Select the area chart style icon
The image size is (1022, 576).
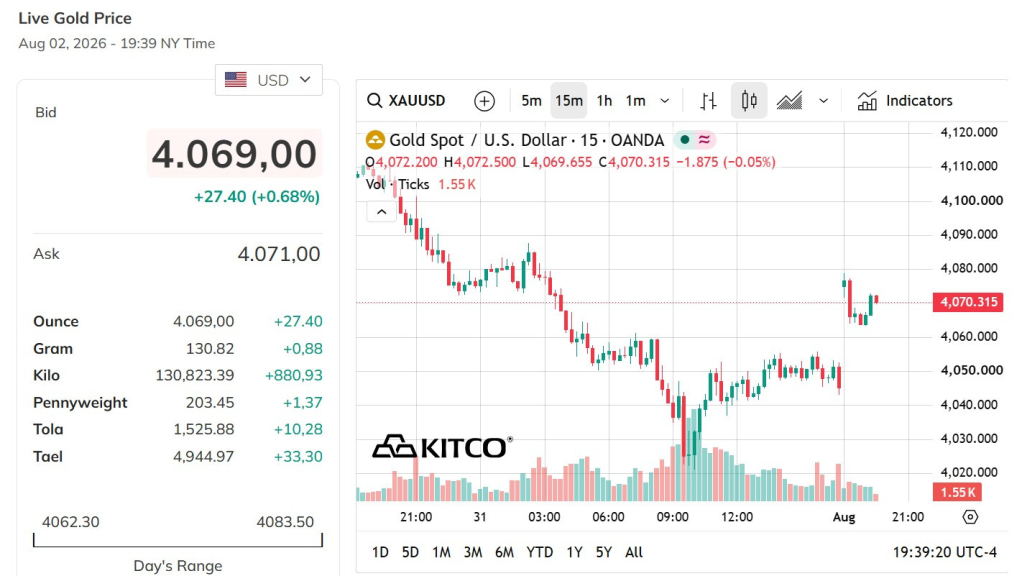(789, 101)
